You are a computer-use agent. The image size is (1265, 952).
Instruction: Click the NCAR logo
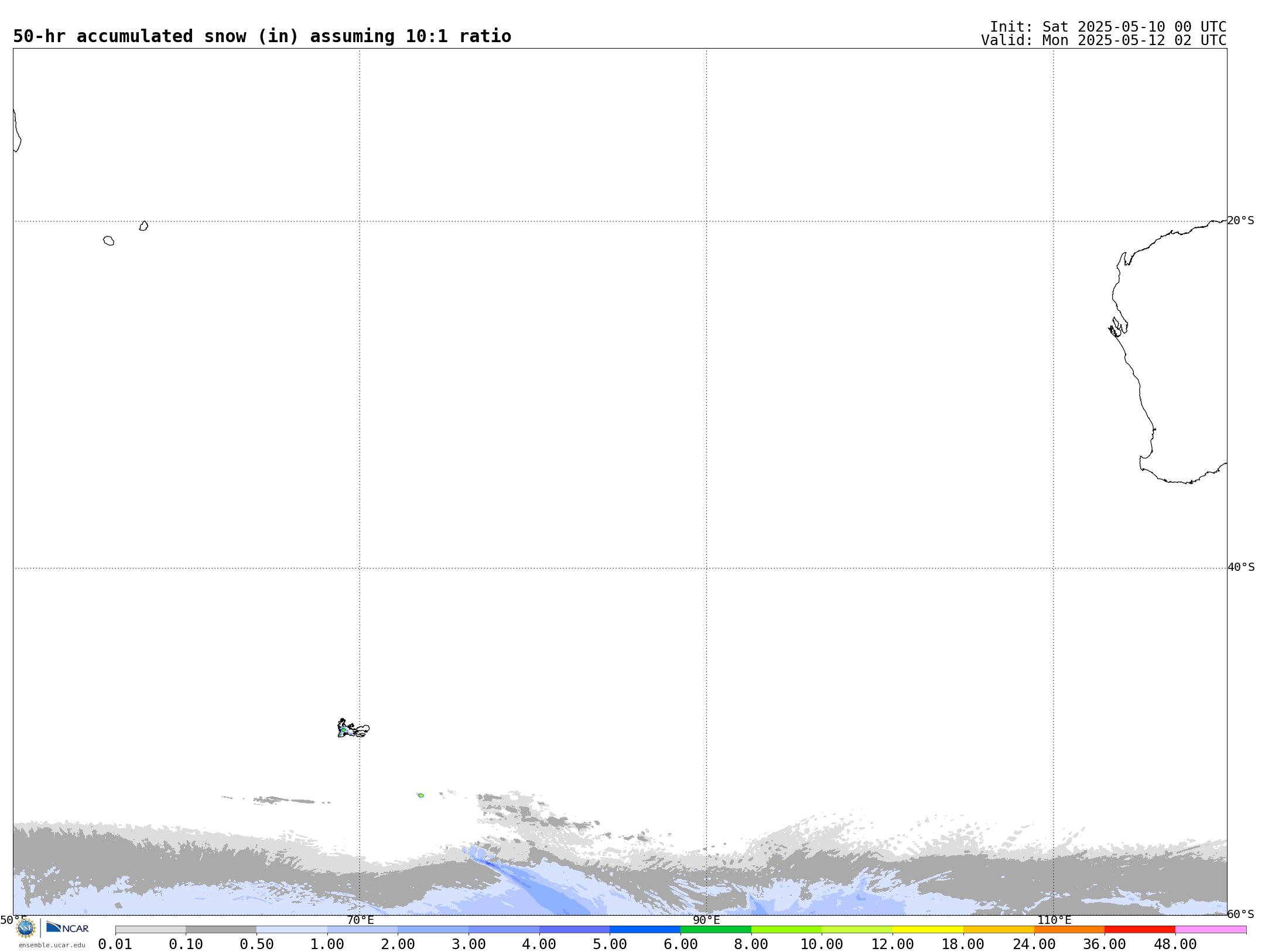67,927
